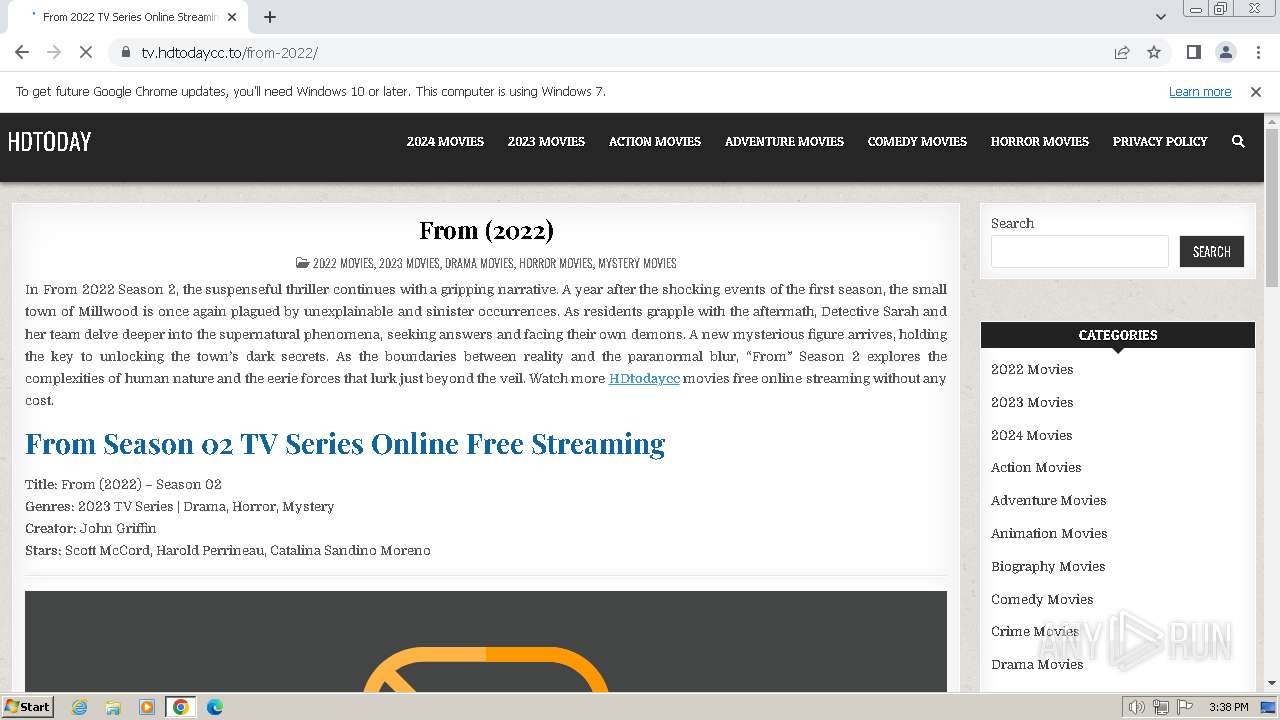
Task: Open the MYSTERY MOVIES category tag
Action: 637,263
